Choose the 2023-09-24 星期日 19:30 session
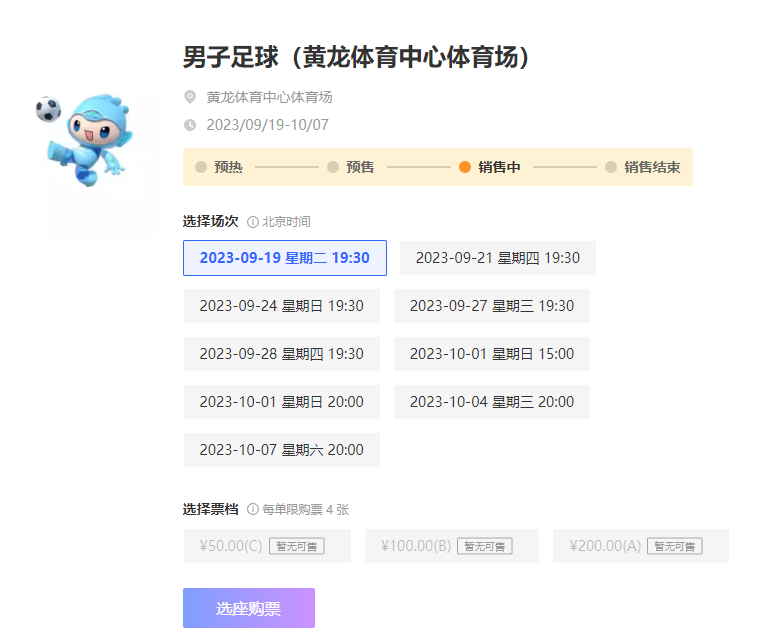777x631 pixels. point(281,306)
